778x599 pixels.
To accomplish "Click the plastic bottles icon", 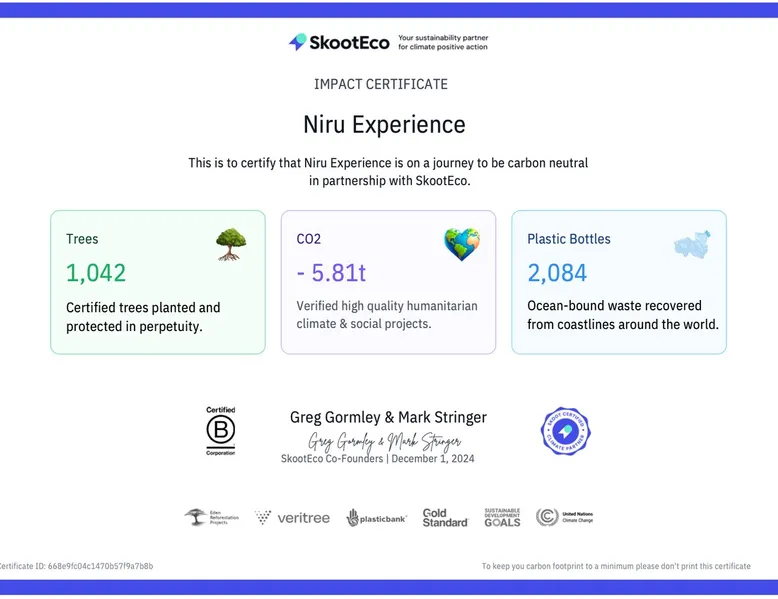I will point(692,244).
